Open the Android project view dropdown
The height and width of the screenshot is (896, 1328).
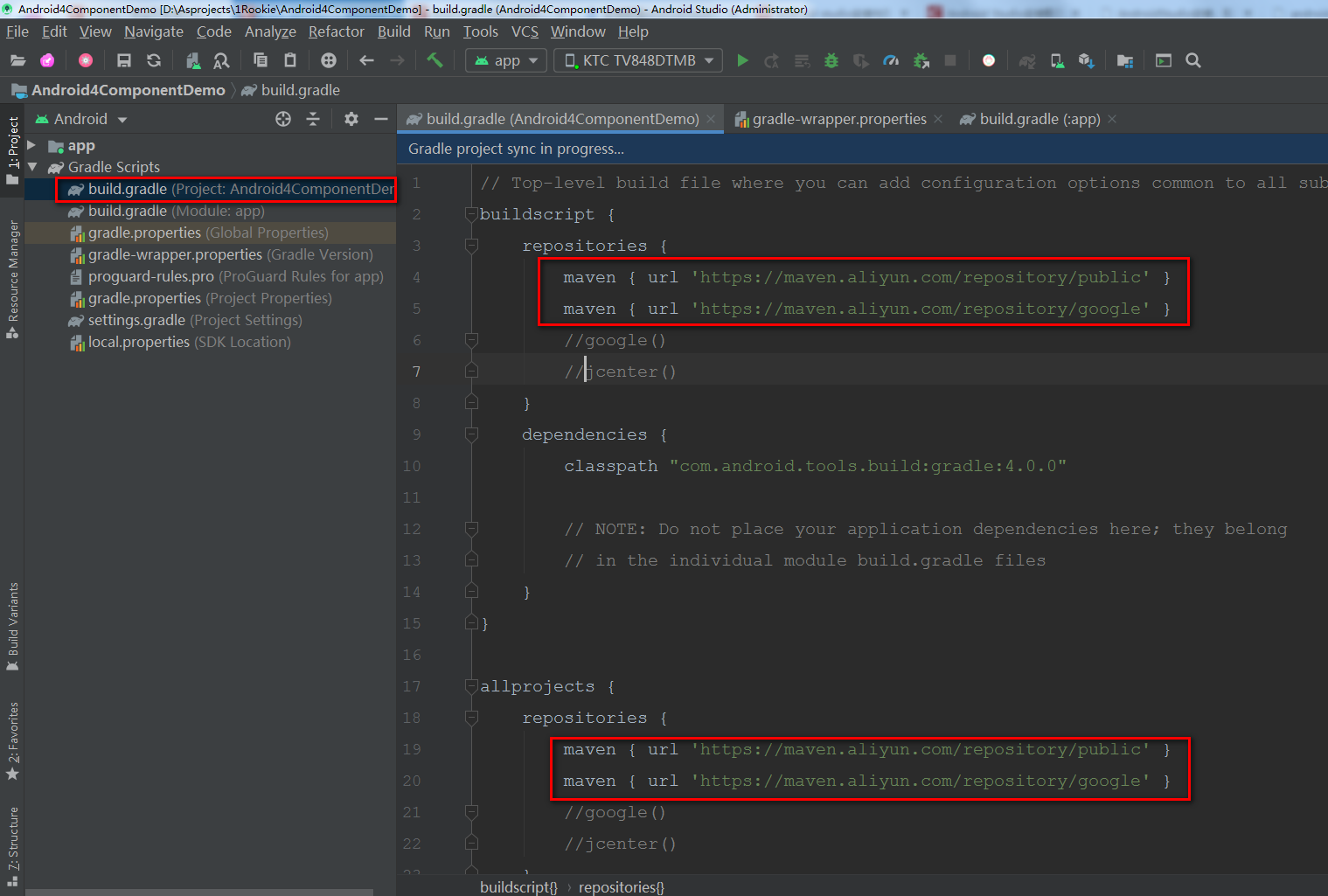[x=81, y=119]
